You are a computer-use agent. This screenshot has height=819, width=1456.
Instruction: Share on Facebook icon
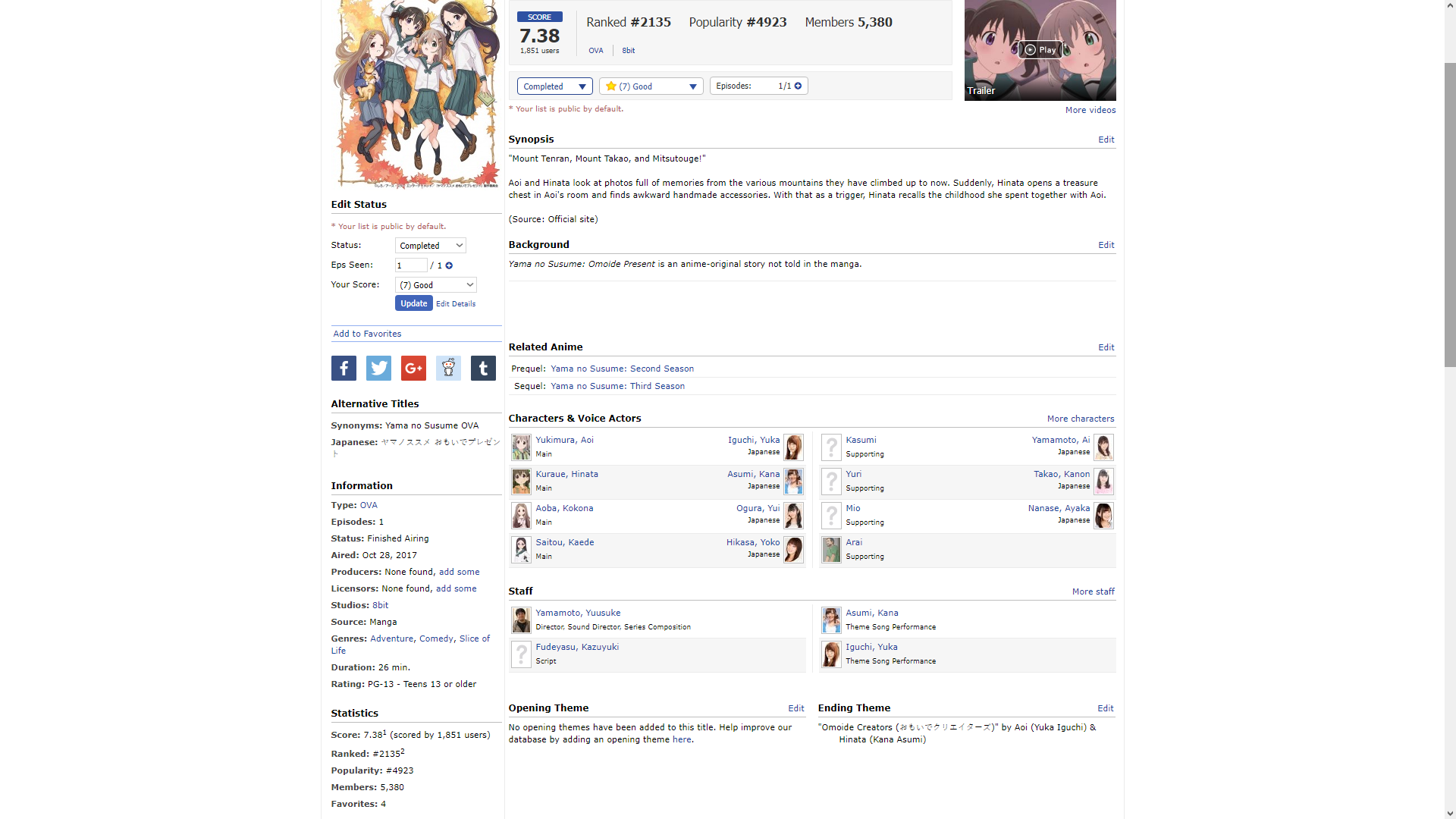[x=344, y=369]
